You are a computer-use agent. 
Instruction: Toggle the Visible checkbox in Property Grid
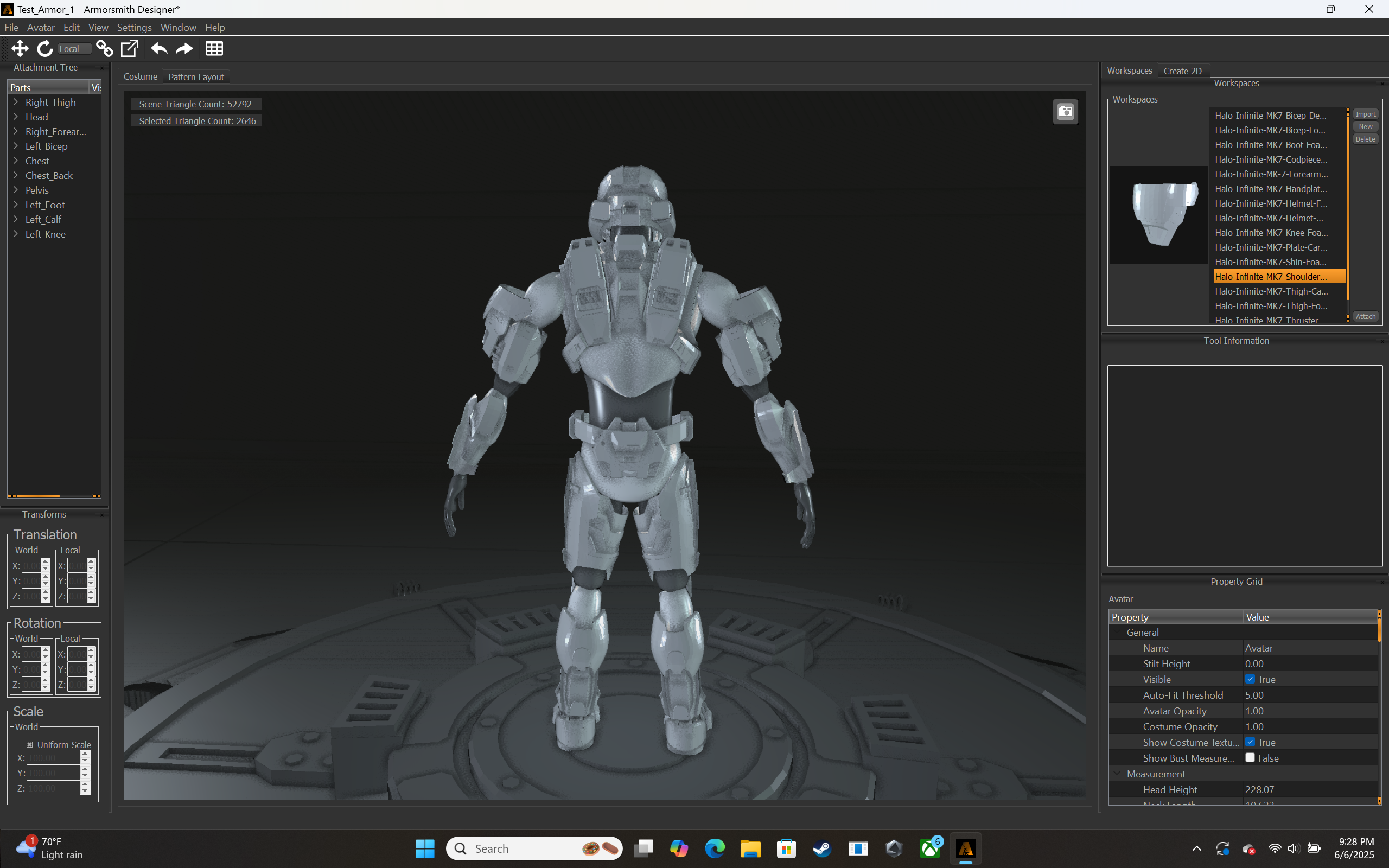pos(1250,679)
